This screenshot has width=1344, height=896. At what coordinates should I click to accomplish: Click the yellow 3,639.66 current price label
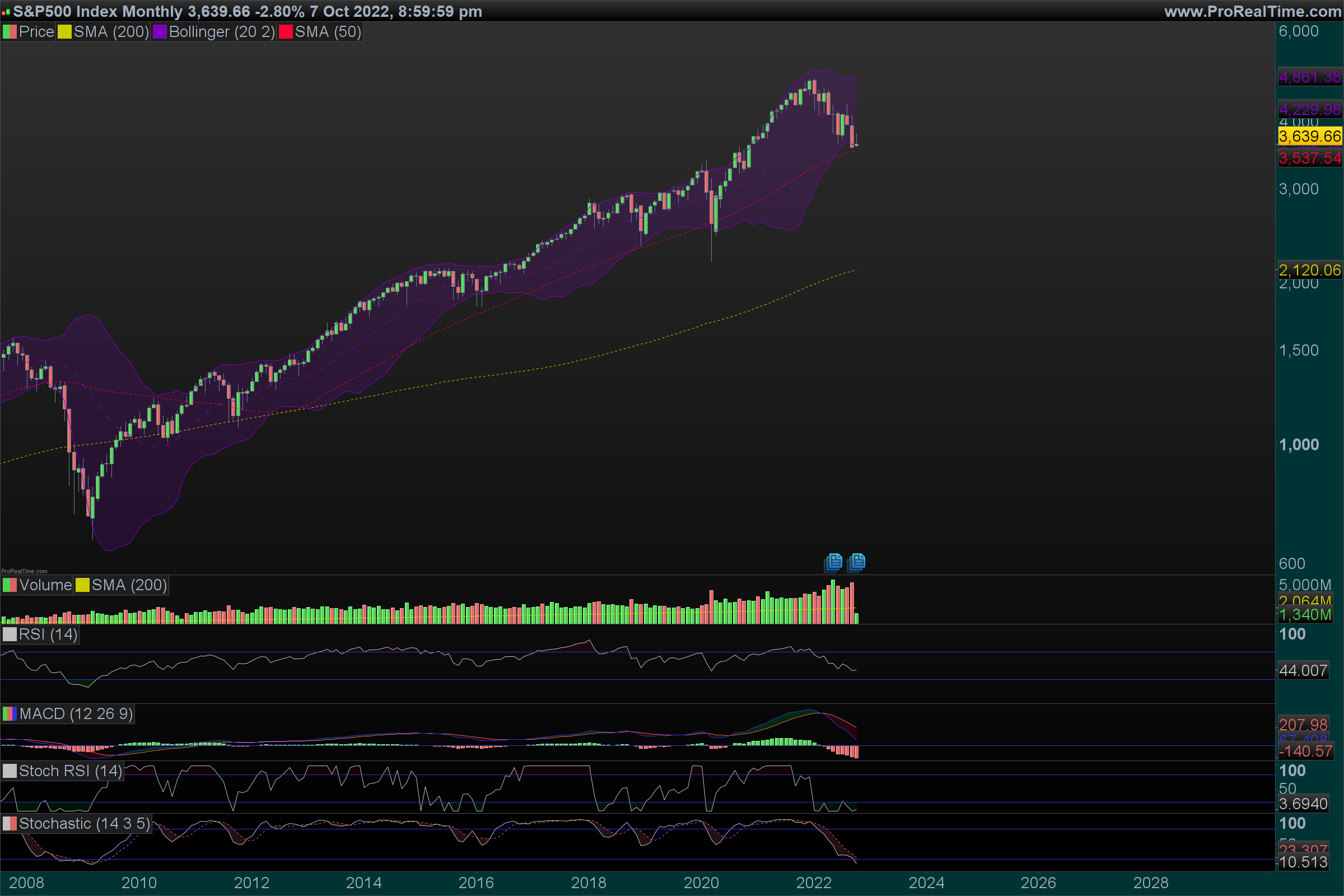click(x=1309, y=137)
